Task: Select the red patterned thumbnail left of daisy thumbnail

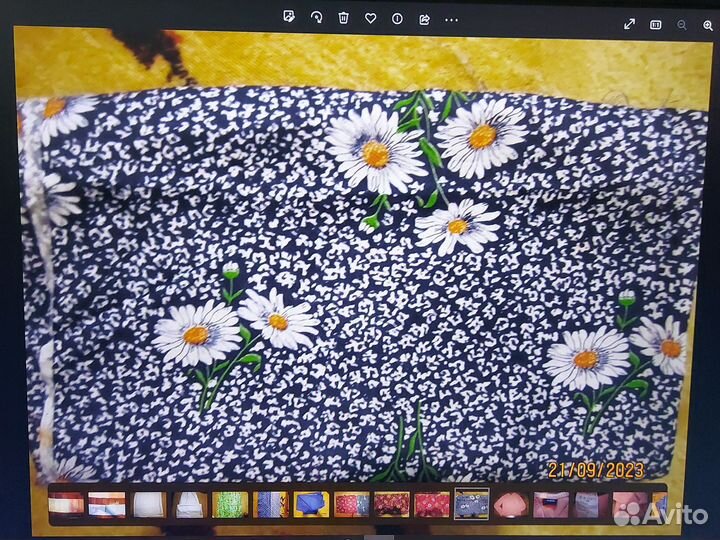Action: coord(431,504)
